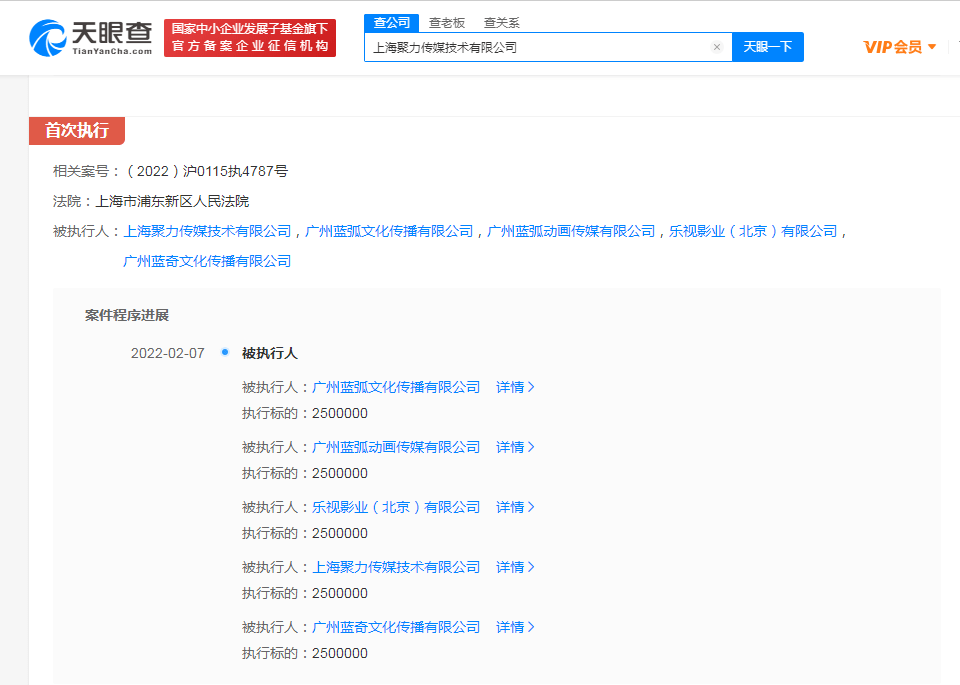Clear the search box with the X icon
The width and height of the screenshot is (960, 685).
coord(717,47)
